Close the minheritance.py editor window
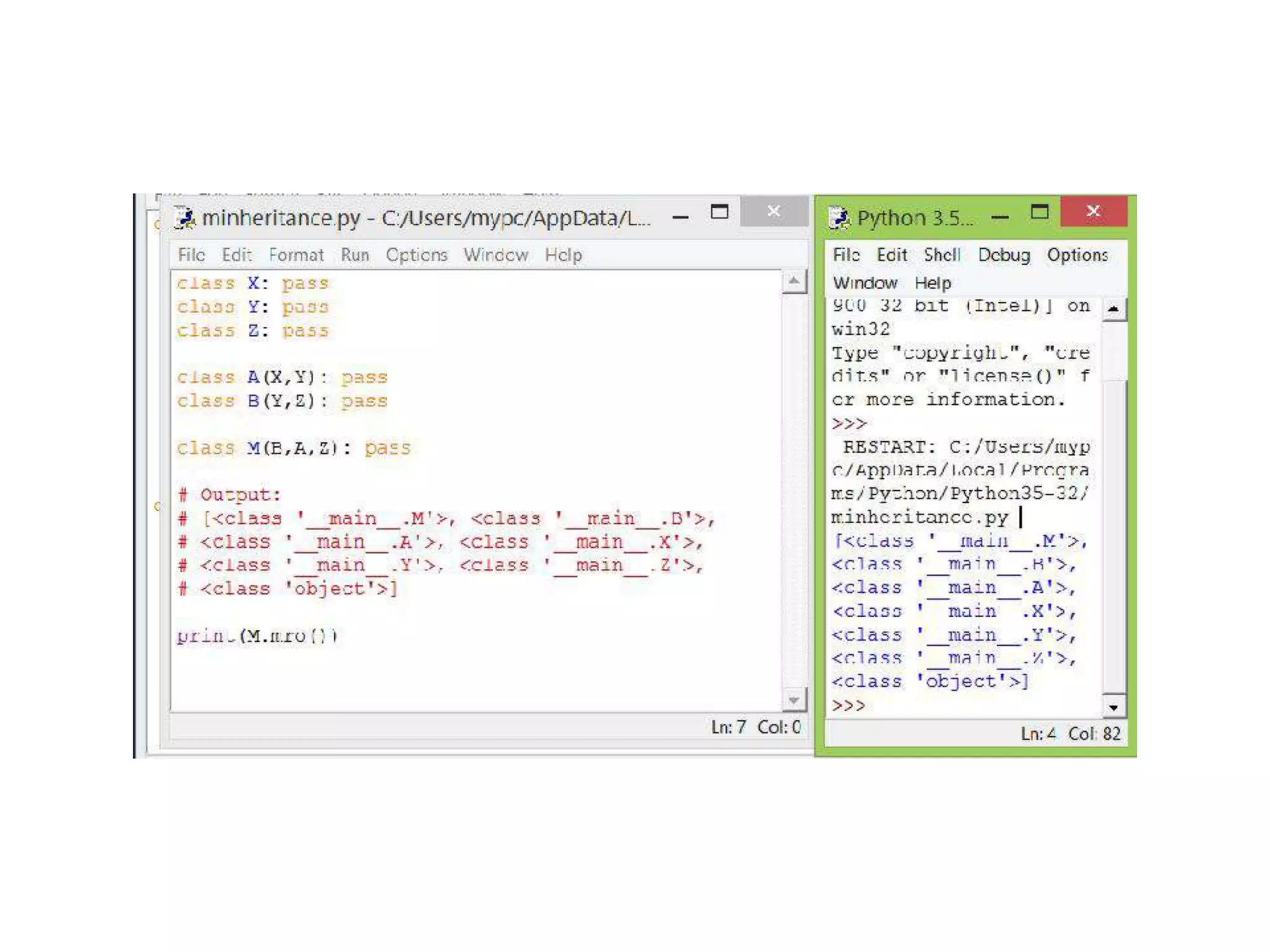 point(773,211)
